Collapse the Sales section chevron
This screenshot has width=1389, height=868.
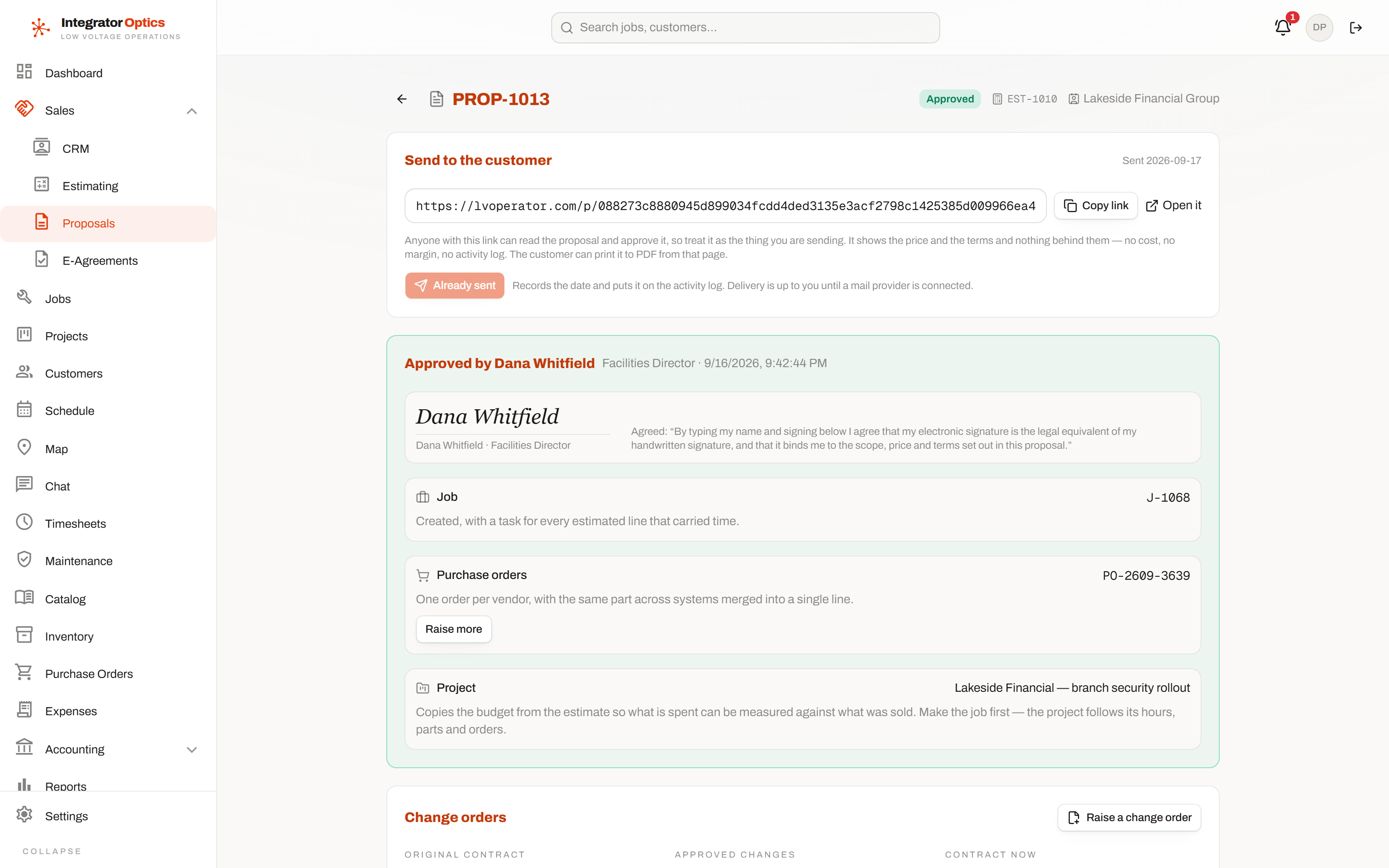pyautogui.click(x=192, y=111)
